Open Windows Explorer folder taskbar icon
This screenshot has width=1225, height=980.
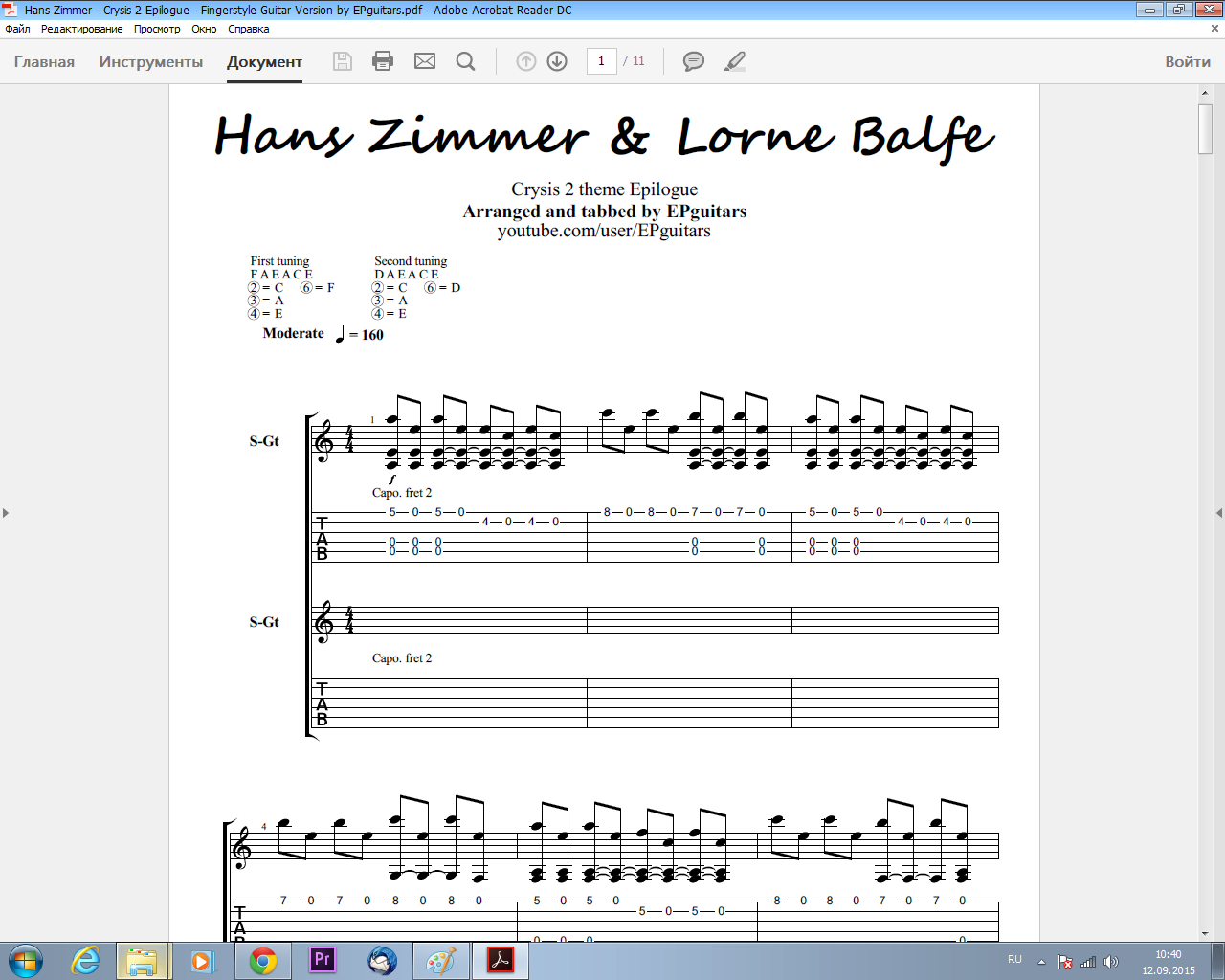143,960
